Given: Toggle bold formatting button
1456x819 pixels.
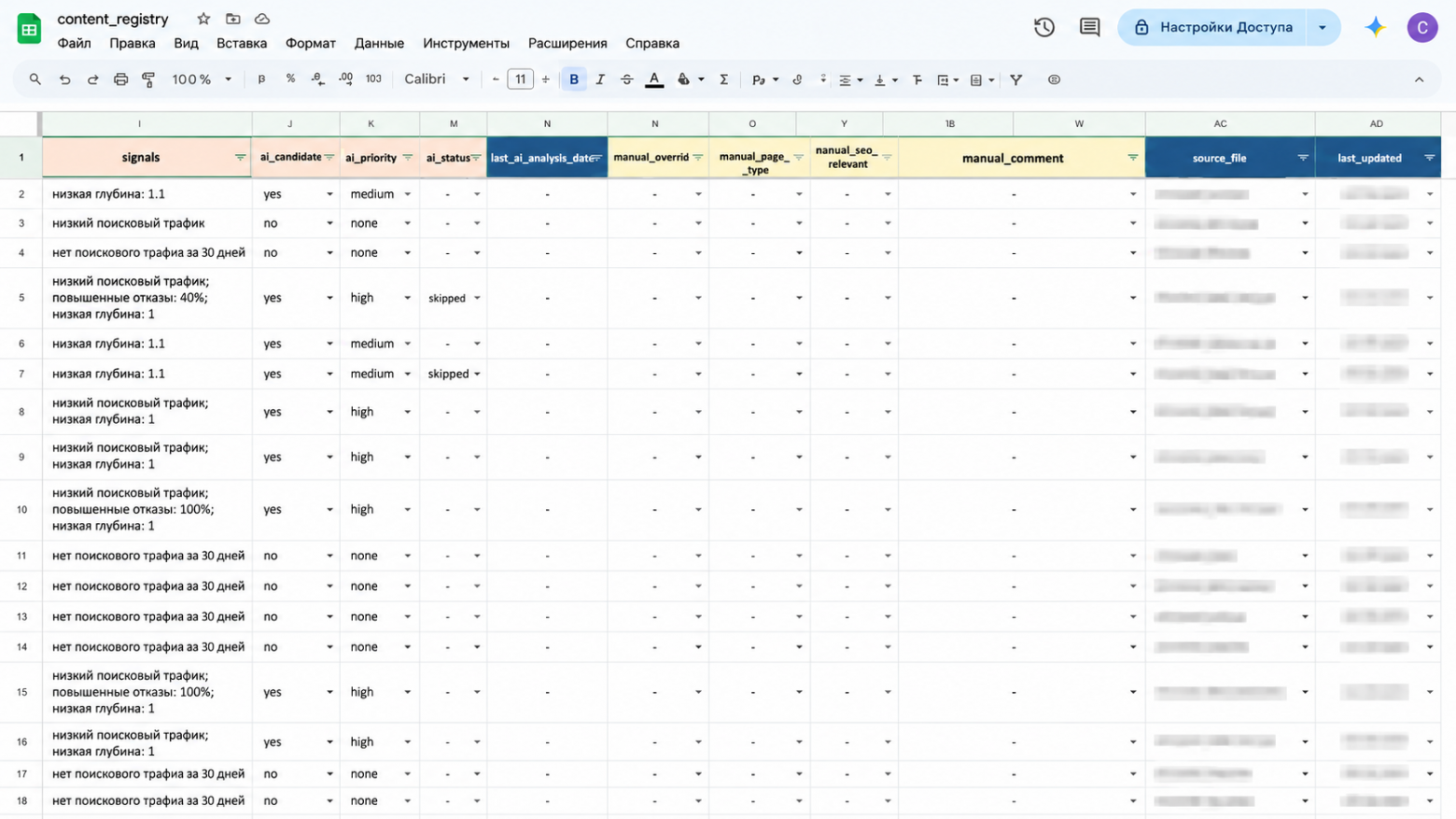Looking at the screenshot, I should tap(574, 80).
